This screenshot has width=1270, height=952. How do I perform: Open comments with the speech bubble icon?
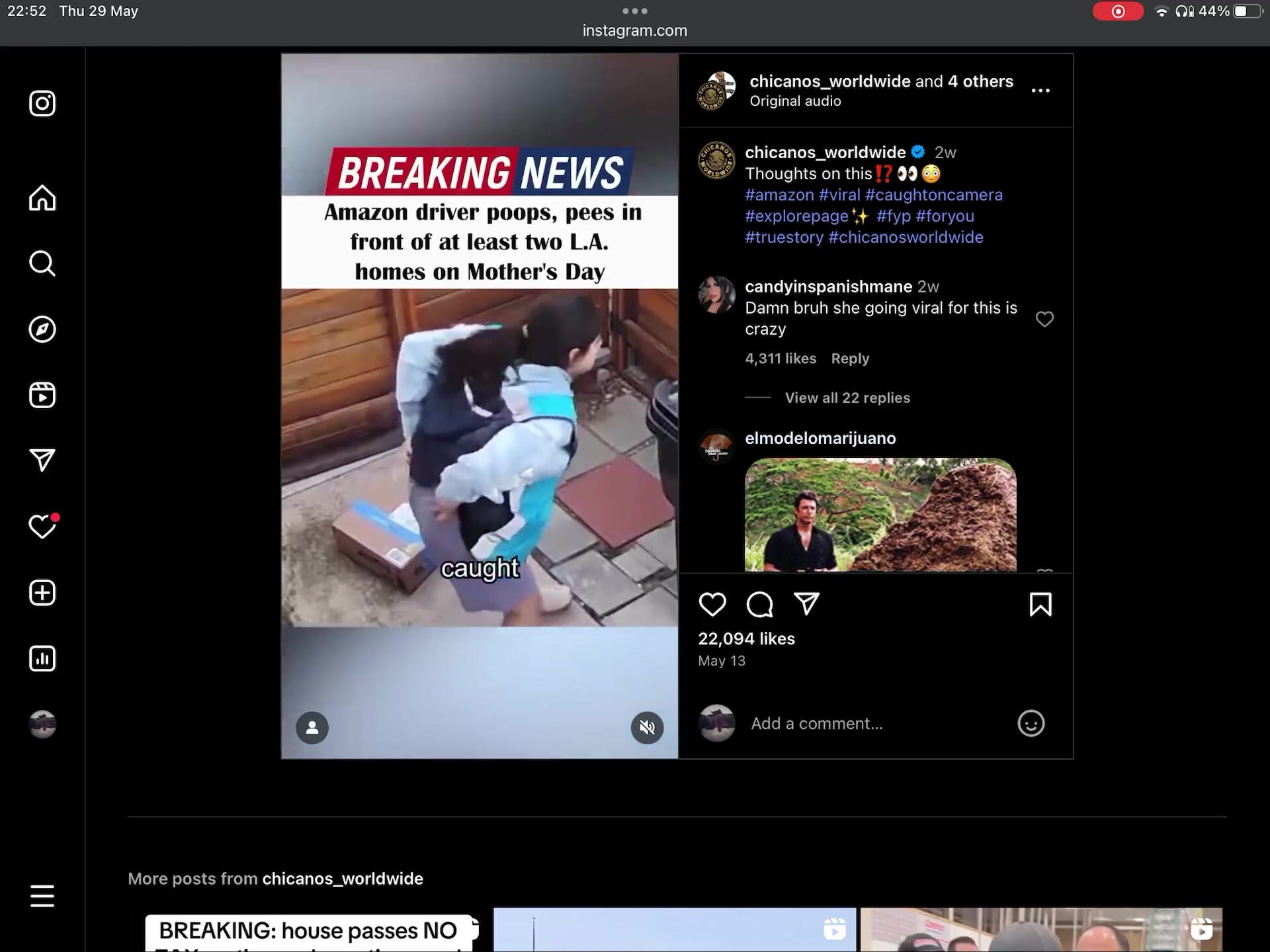pyautogui.click(x=759, y=604)
